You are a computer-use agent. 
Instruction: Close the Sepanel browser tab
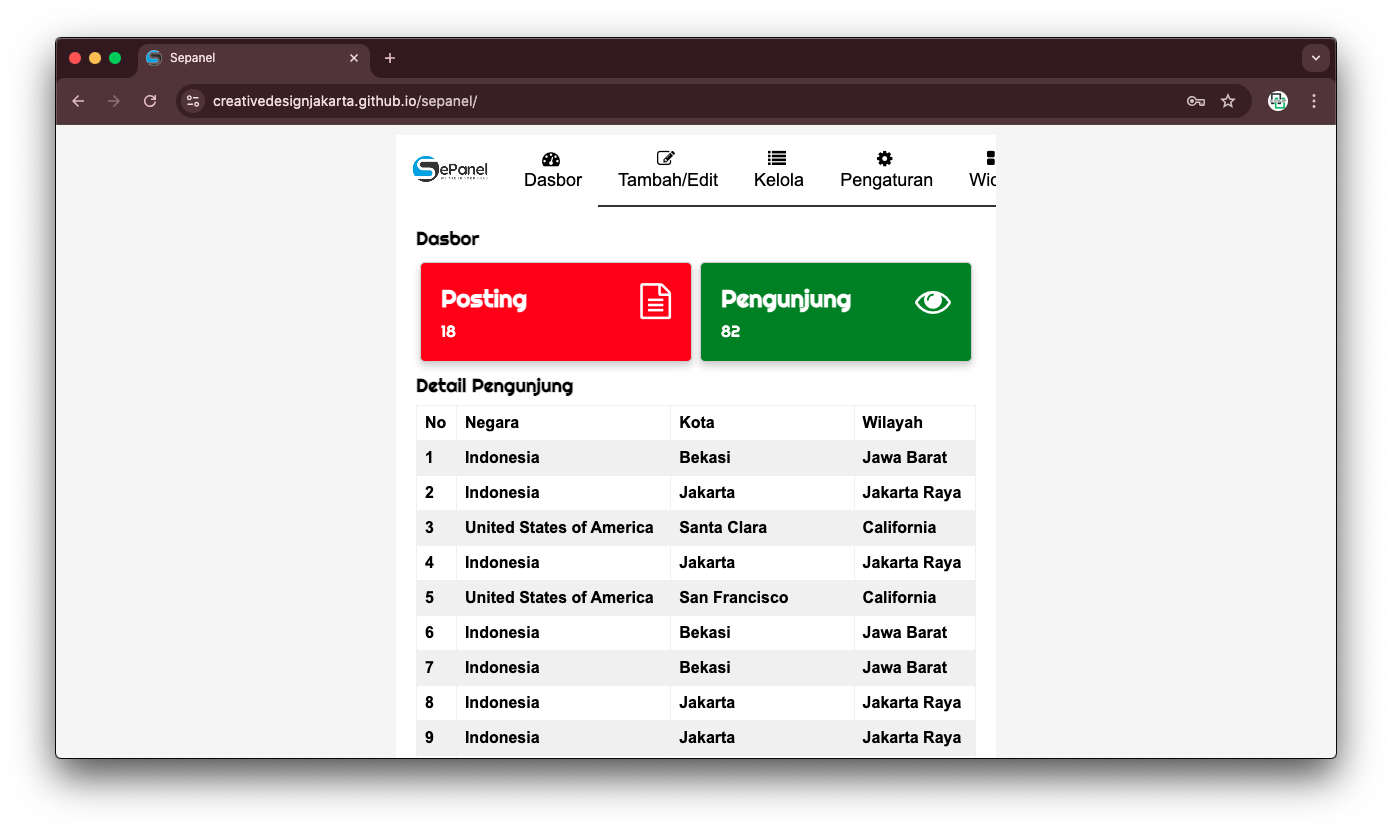[354, 58]
